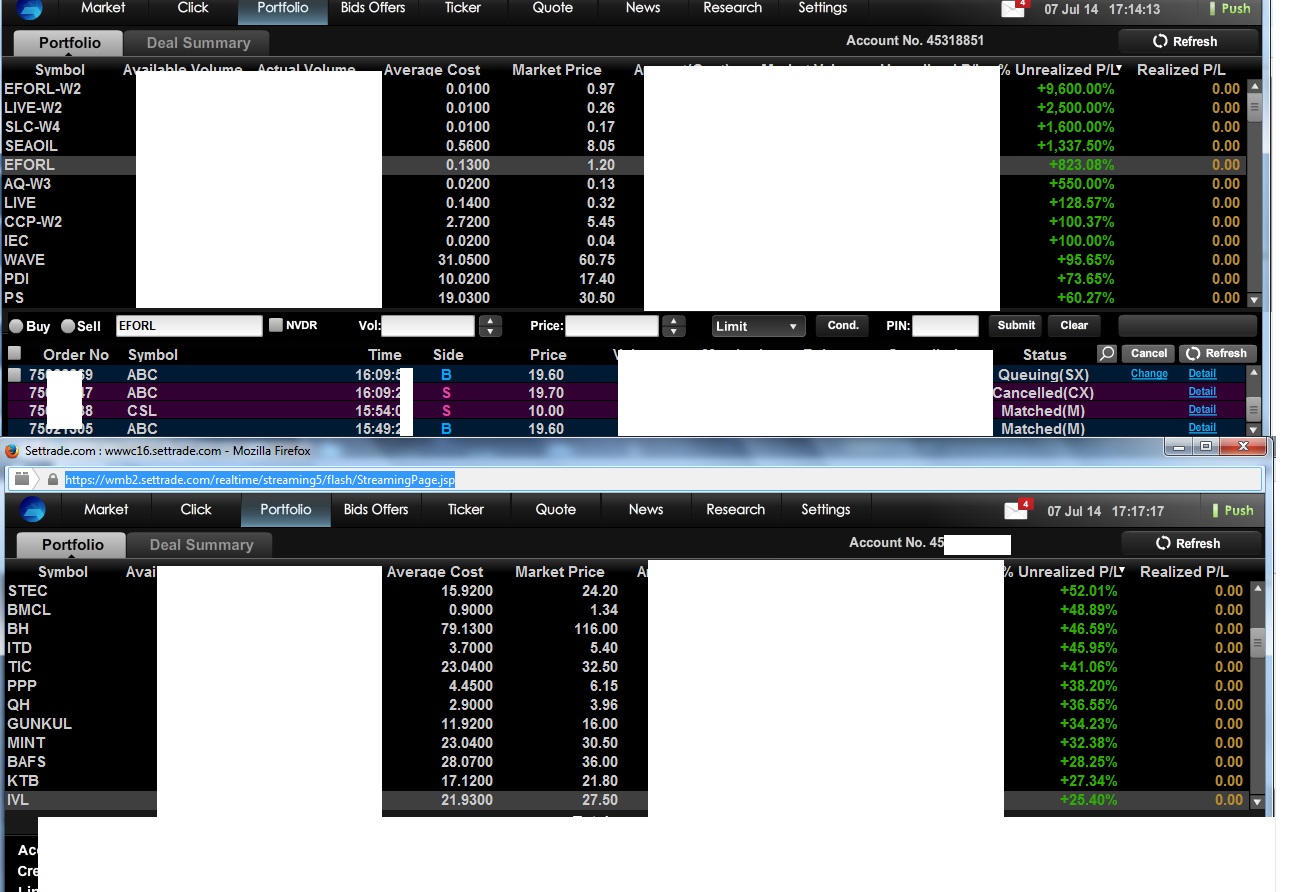Select the Portfolio sub-tab in upper window
1308x892 pixels.
pos(69,43)
